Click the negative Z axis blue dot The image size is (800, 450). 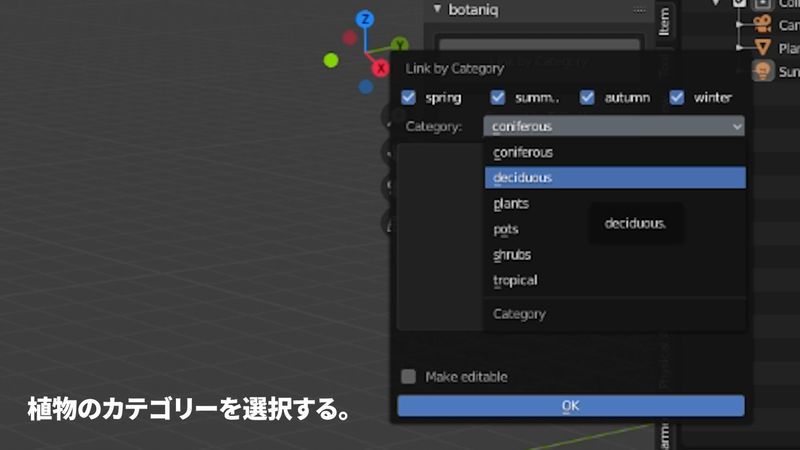[365, 86]
